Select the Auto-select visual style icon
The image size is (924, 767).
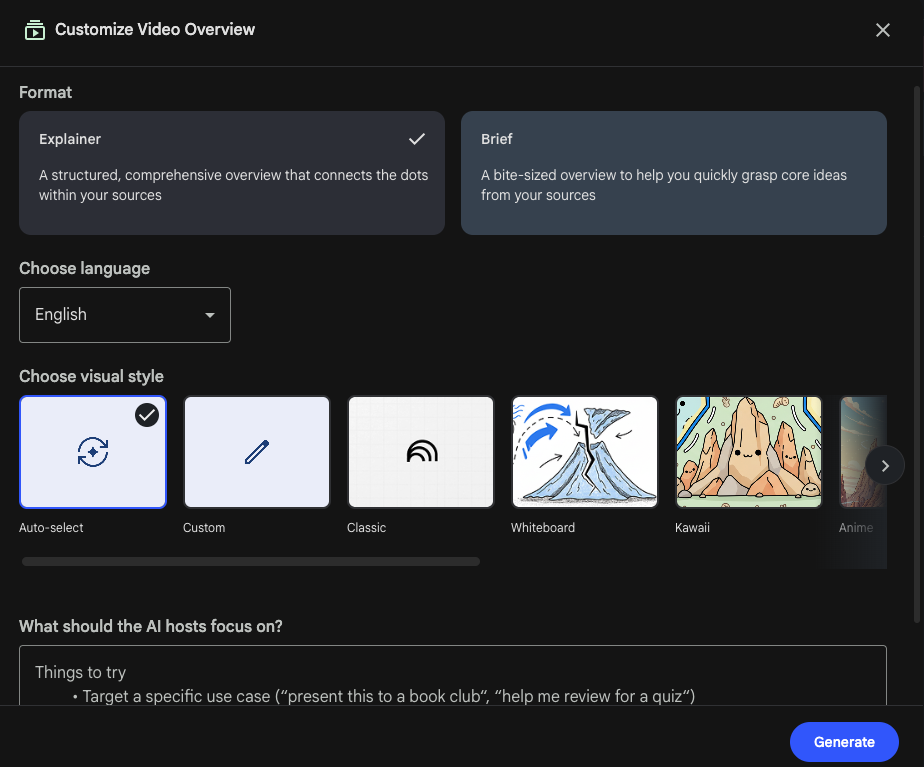pyautogui.click(x=93, y=452)
